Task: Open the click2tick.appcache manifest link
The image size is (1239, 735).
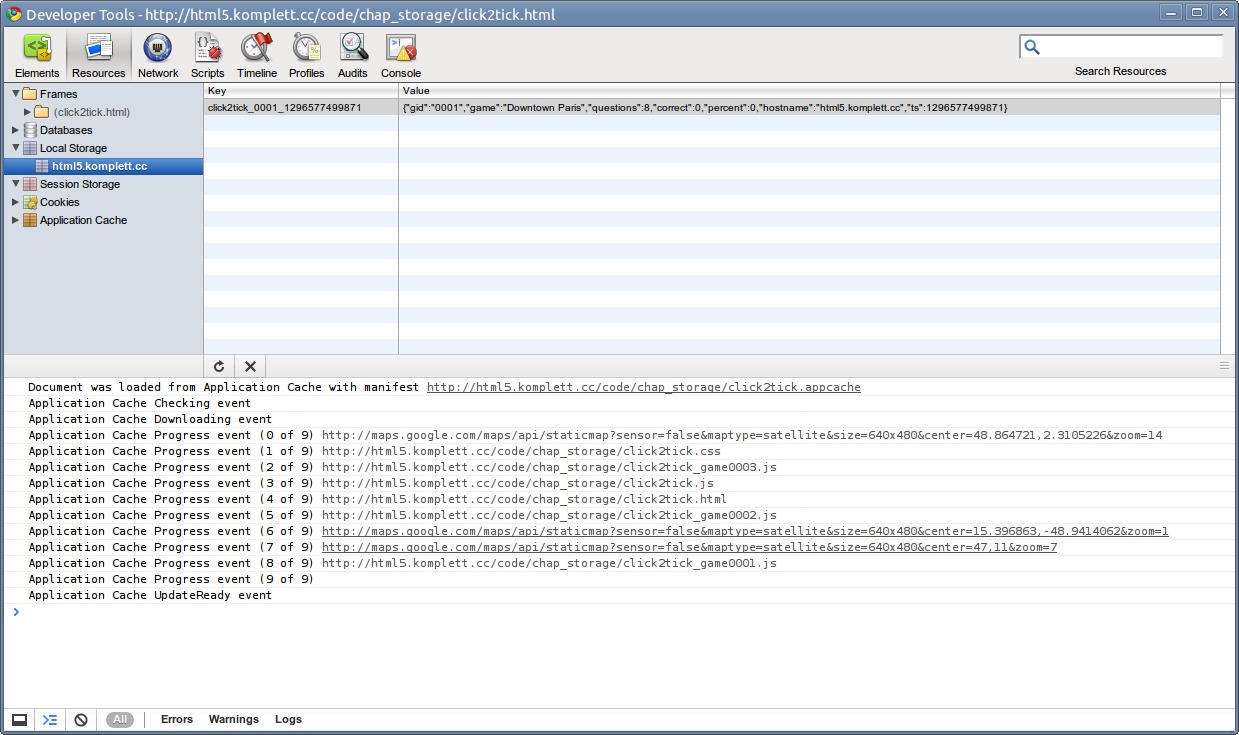Action: click(x=643, y=387)
